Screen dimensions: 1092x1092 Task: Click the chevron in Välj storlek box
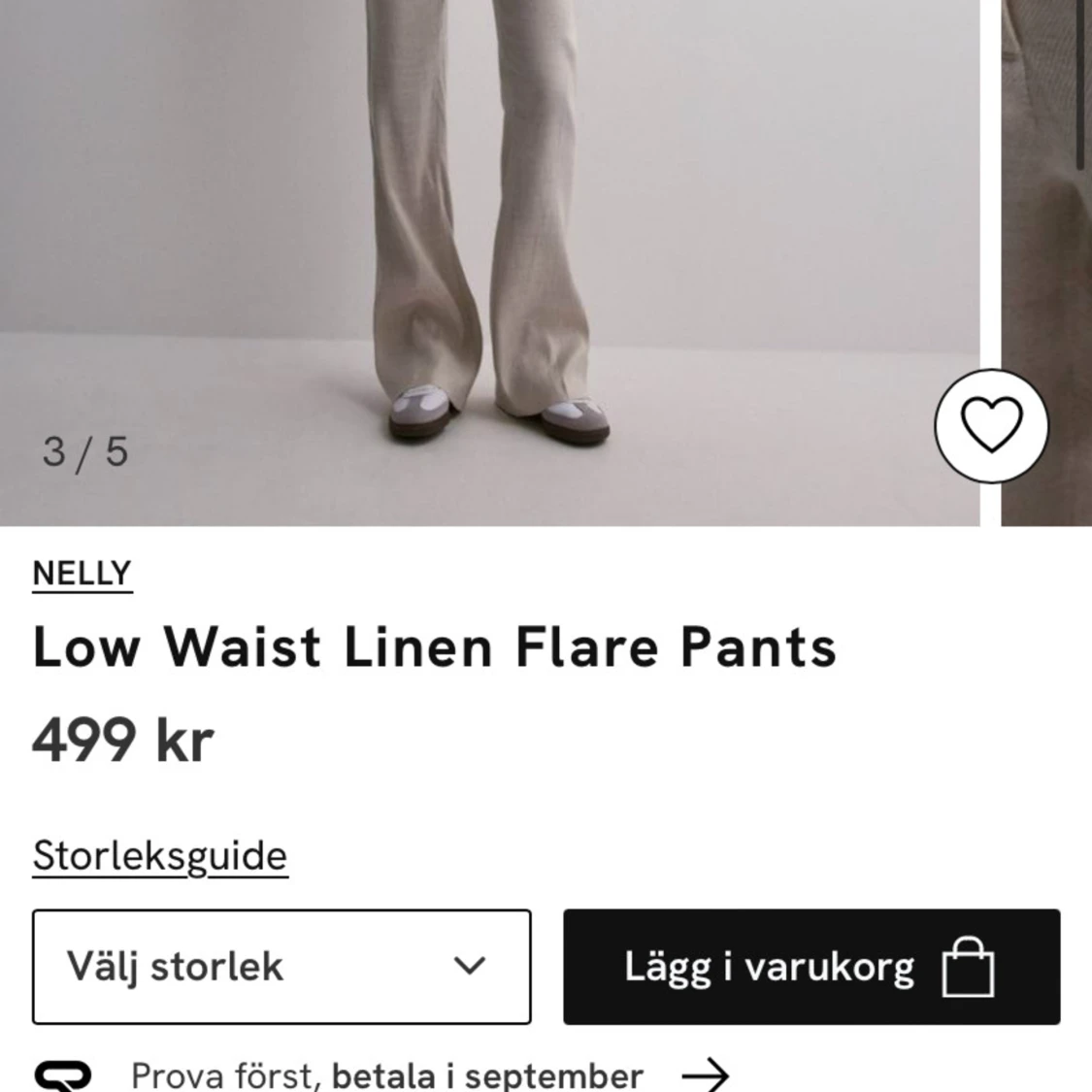point(470,966)
